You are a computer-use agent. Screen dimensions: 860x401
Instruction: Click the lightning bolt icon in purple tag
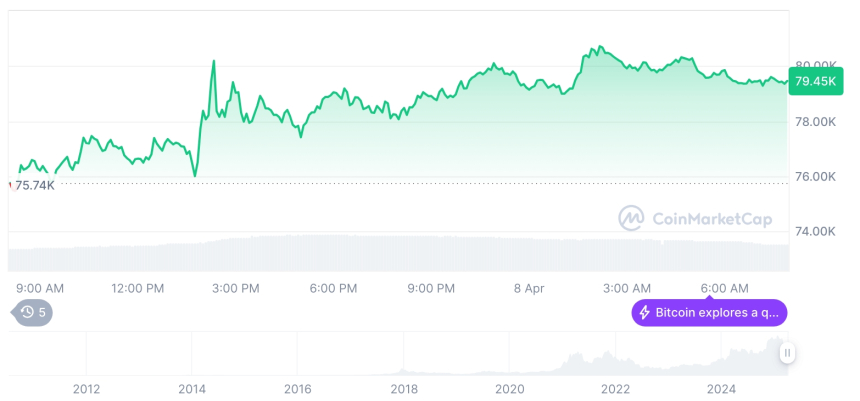click(x=645, y=313)
